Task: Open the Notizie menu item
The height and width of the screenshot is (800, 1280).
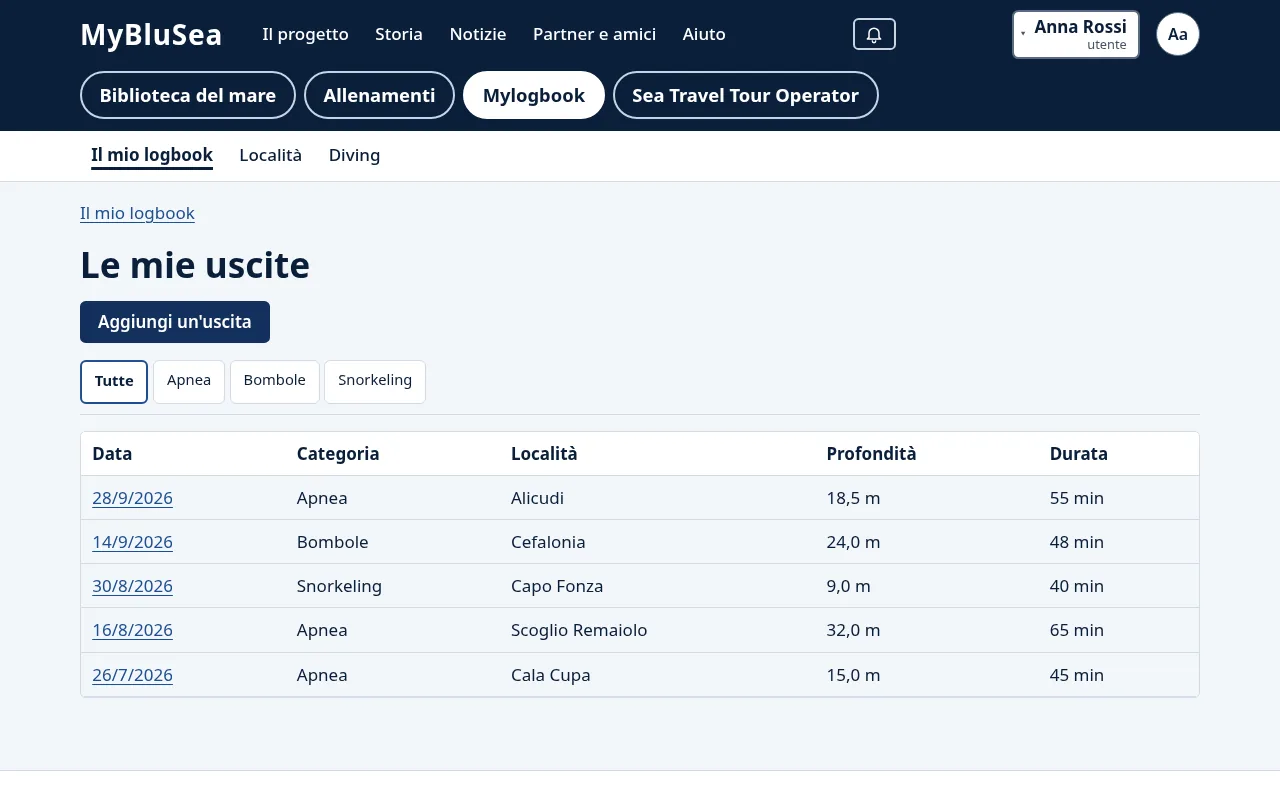Action: [x=478, y=34]
